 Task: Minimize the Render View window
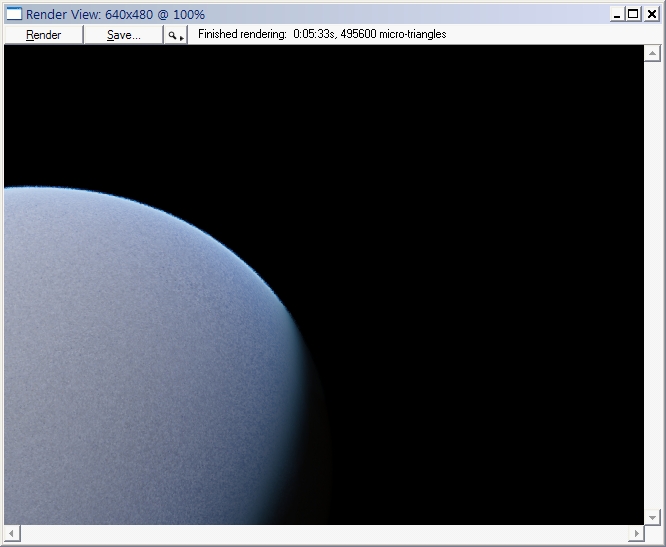618,14
